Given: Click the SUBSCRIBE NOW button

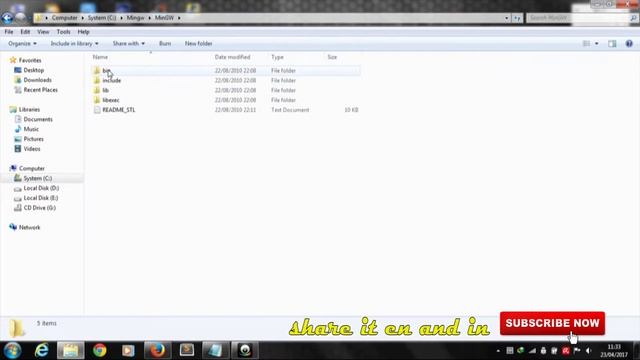Looking at the screenshot, I should tap(552, 323).
